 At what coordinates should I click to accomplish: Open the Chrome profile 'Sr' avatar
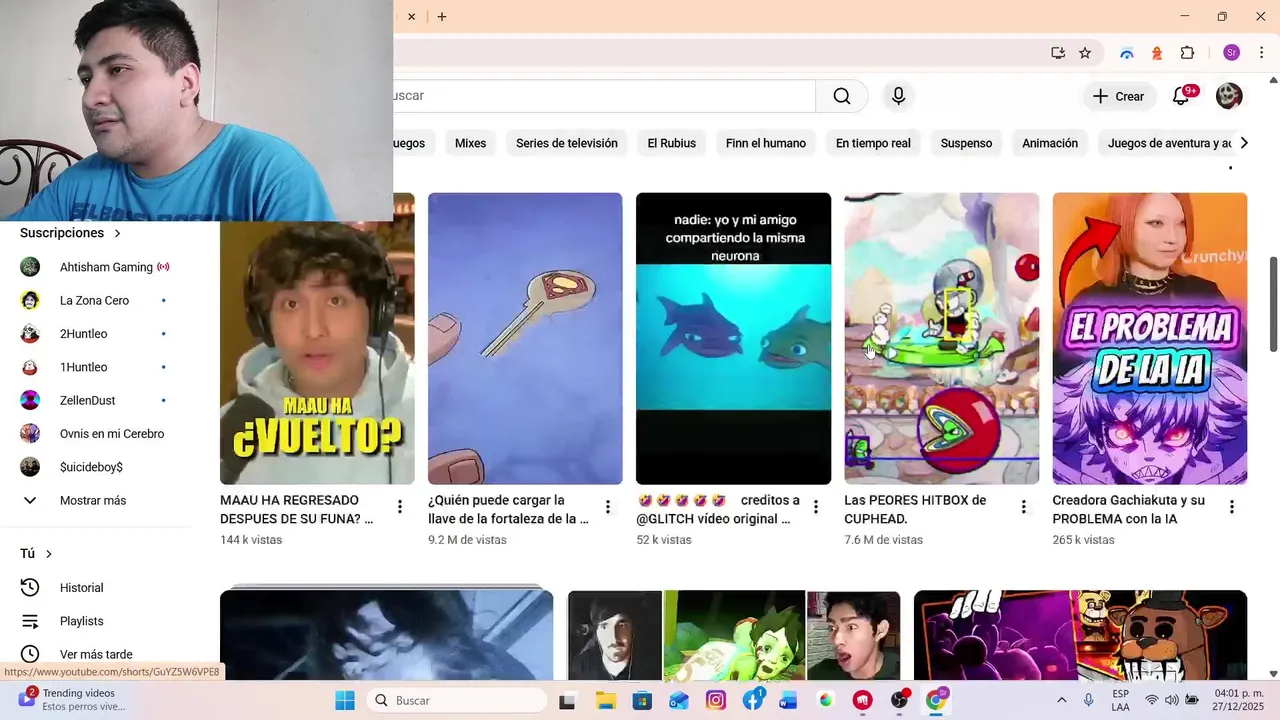pyautogui.click(x=1232, y=53)
